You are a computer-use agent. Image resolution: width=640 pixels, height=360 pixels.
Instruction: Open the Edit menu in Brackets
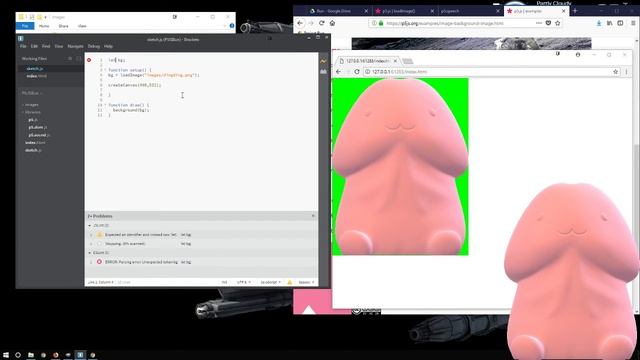point(34,47)
